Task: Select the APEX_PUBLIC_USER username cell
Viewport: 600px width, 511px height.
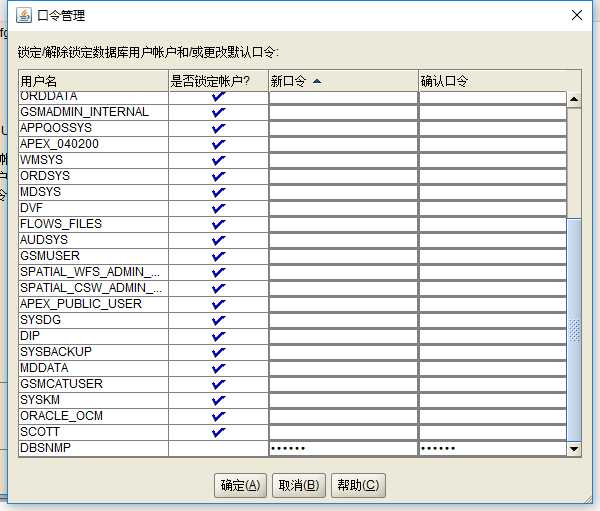Action: [x=93, y=304]
